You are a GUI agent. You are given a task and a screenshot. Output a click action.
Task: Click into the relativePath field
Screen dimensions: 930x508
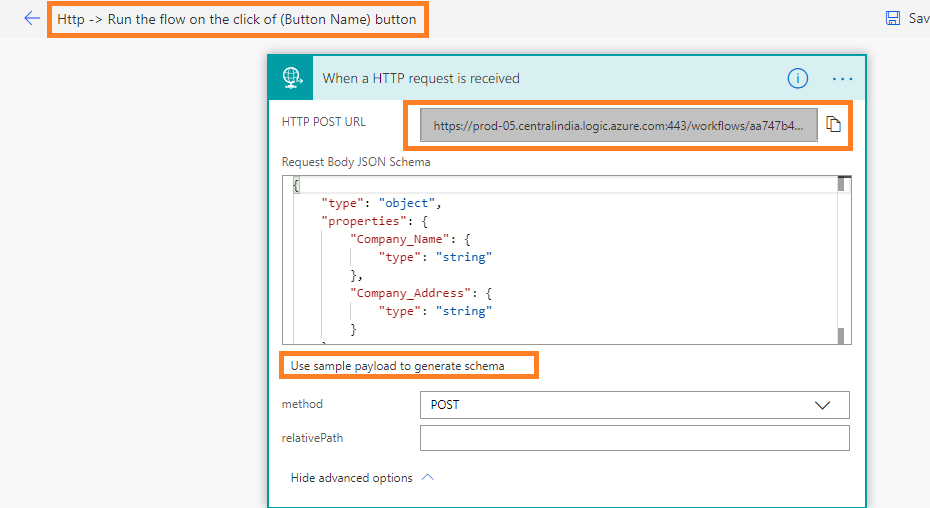635,438
